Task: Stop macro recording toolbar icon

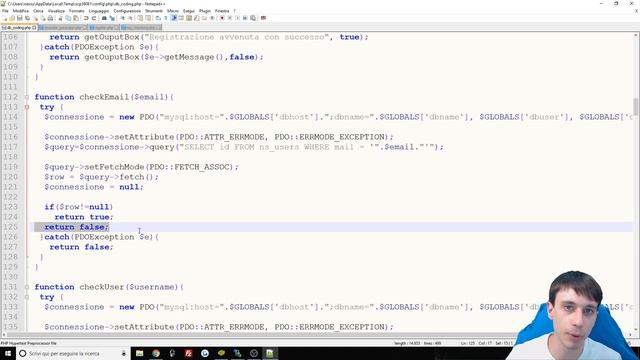Action: point(230,18)
